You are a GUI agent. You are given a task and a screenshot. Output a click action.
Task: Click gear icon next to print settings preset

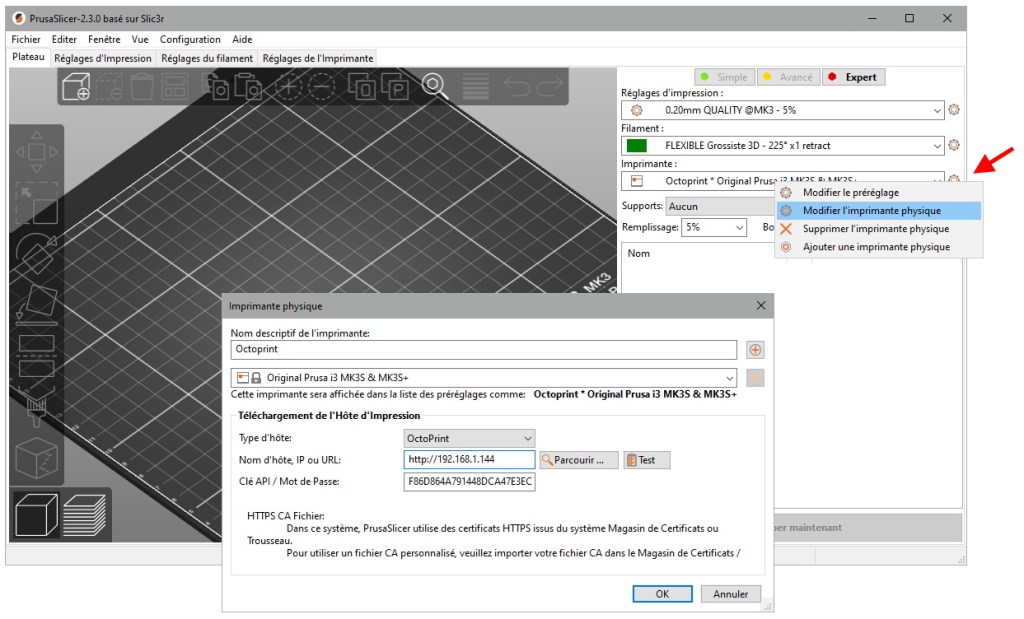[954, 110]
